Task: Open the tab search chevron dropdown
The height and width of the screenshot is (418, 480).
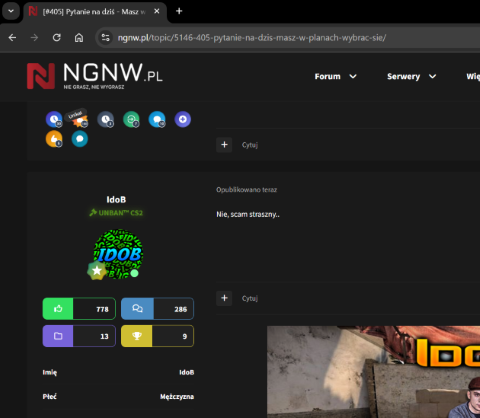Action: pos(11,11)
